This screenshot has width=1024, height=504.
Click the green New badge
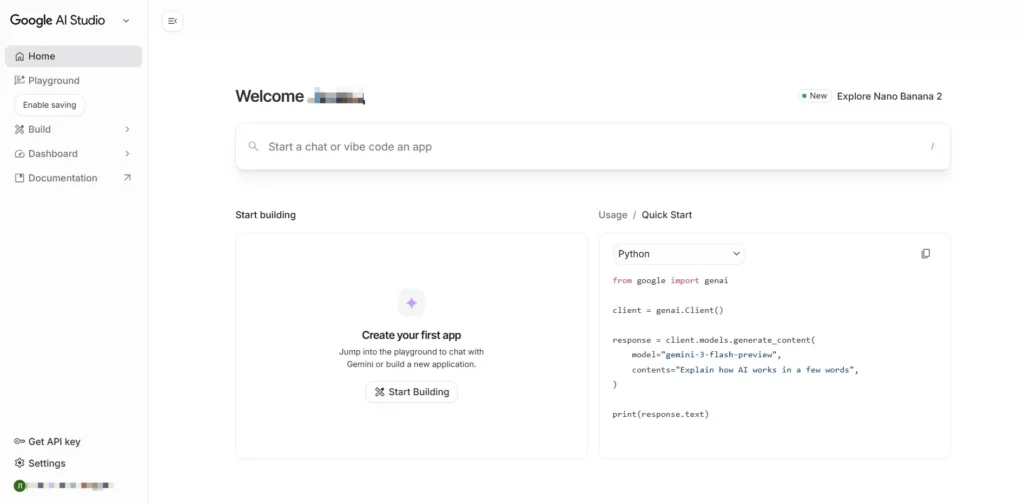[813, 96]
